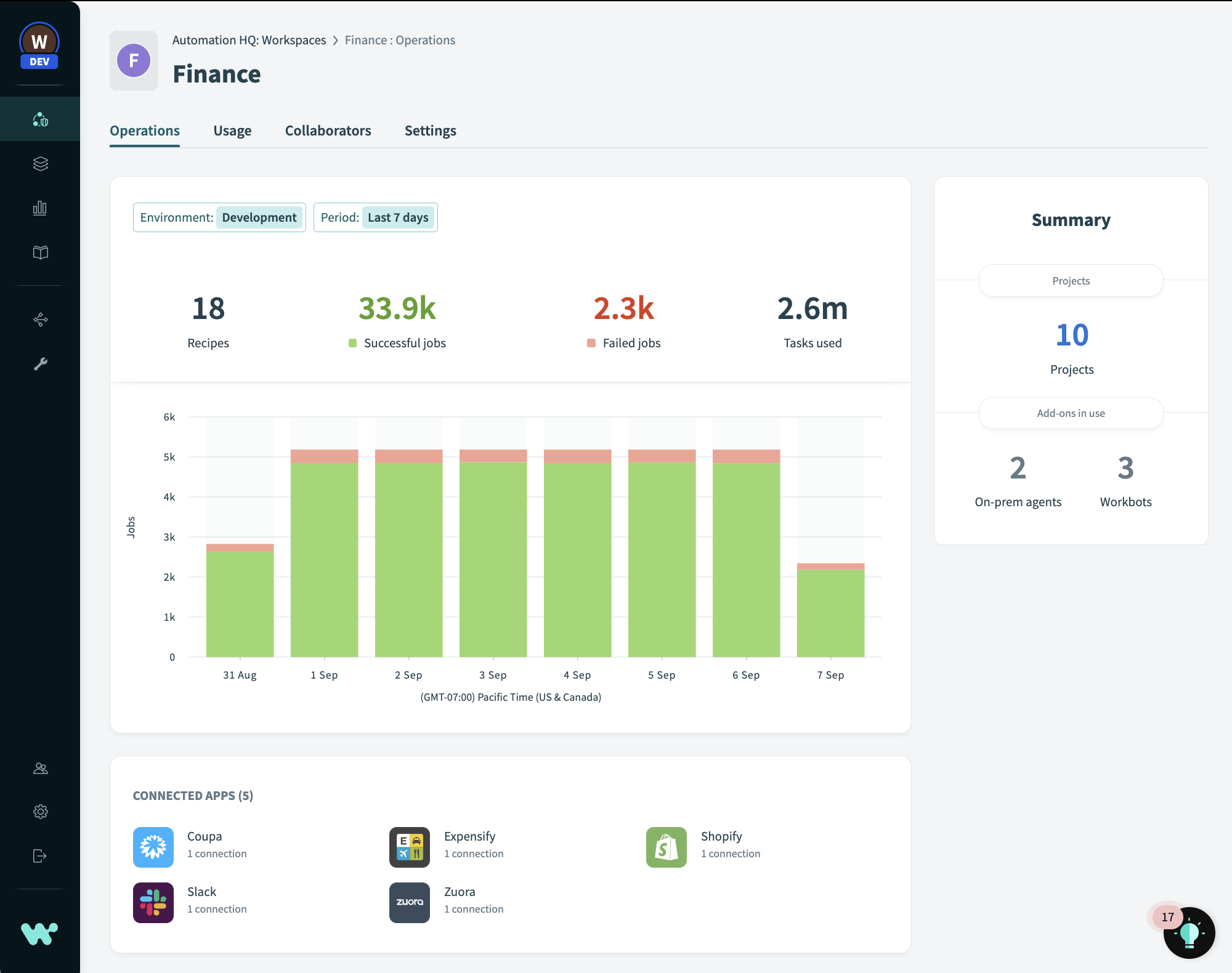Click the W DEV workspace switcher avatar
This screenshot has height=973, width=1232.
[x=39, y=46]
